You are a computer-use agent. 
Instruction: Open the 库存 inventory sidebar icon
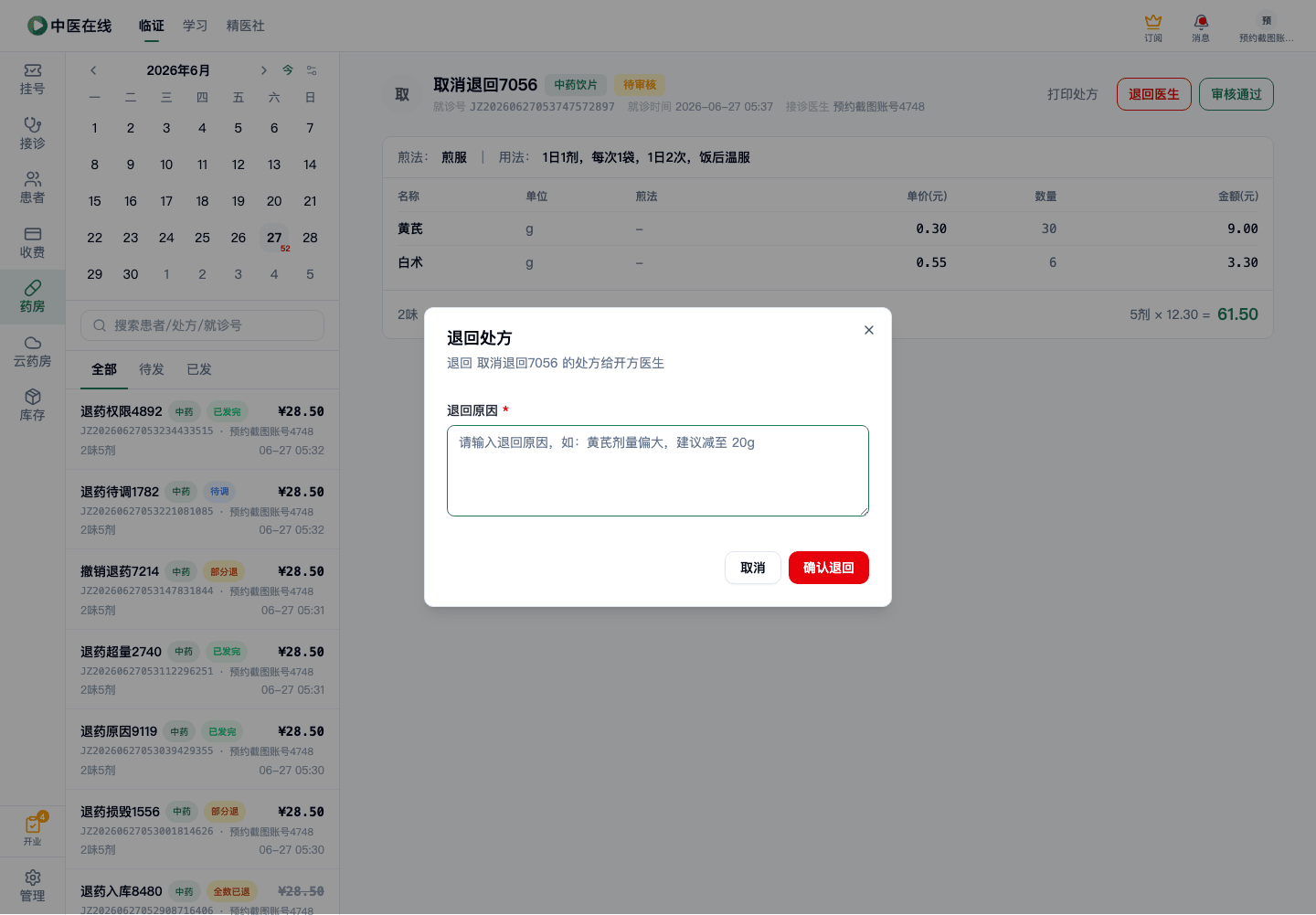[32, 405]
